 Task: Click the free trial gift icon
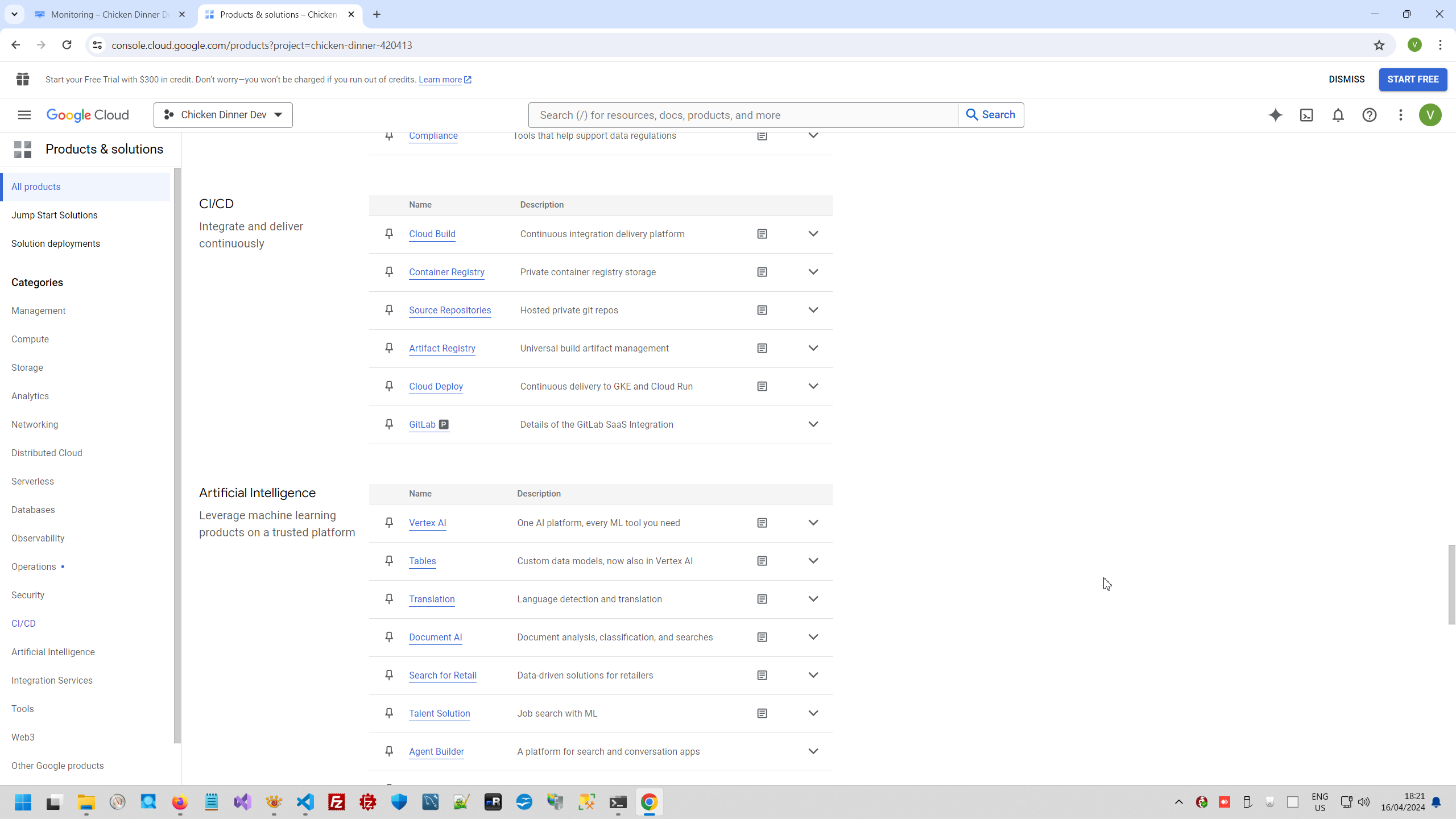pyautogui.click(x=23, y=79)
